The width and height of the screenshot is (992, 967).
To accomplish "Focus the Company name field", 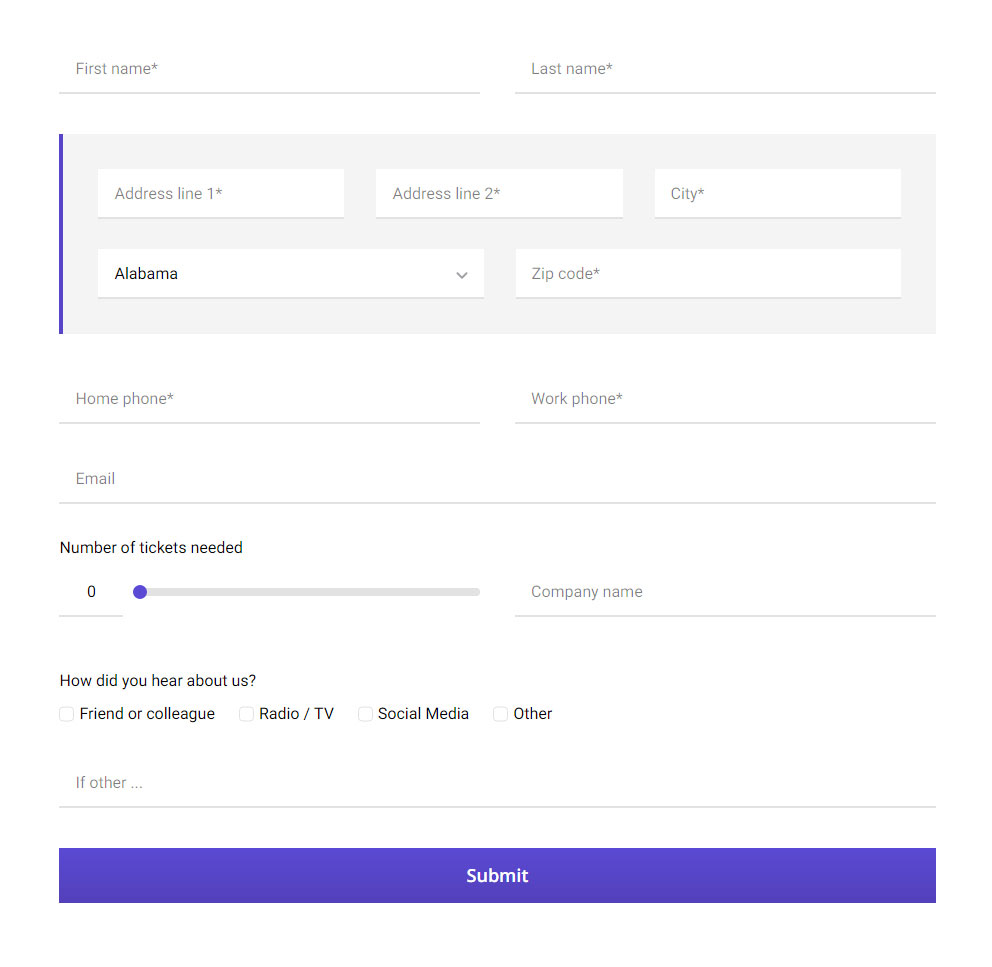I will pos(725,592).
